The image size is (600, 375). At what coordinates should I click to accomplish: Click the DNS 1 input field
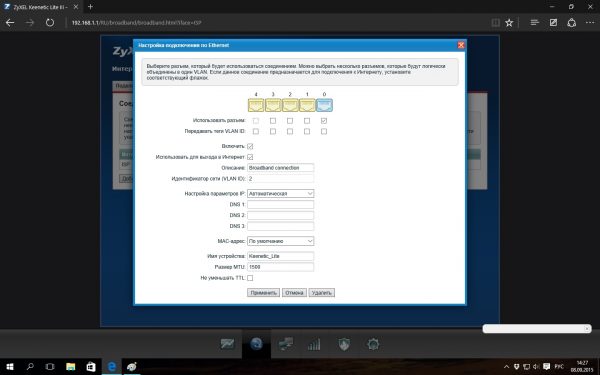pos(280,204)
